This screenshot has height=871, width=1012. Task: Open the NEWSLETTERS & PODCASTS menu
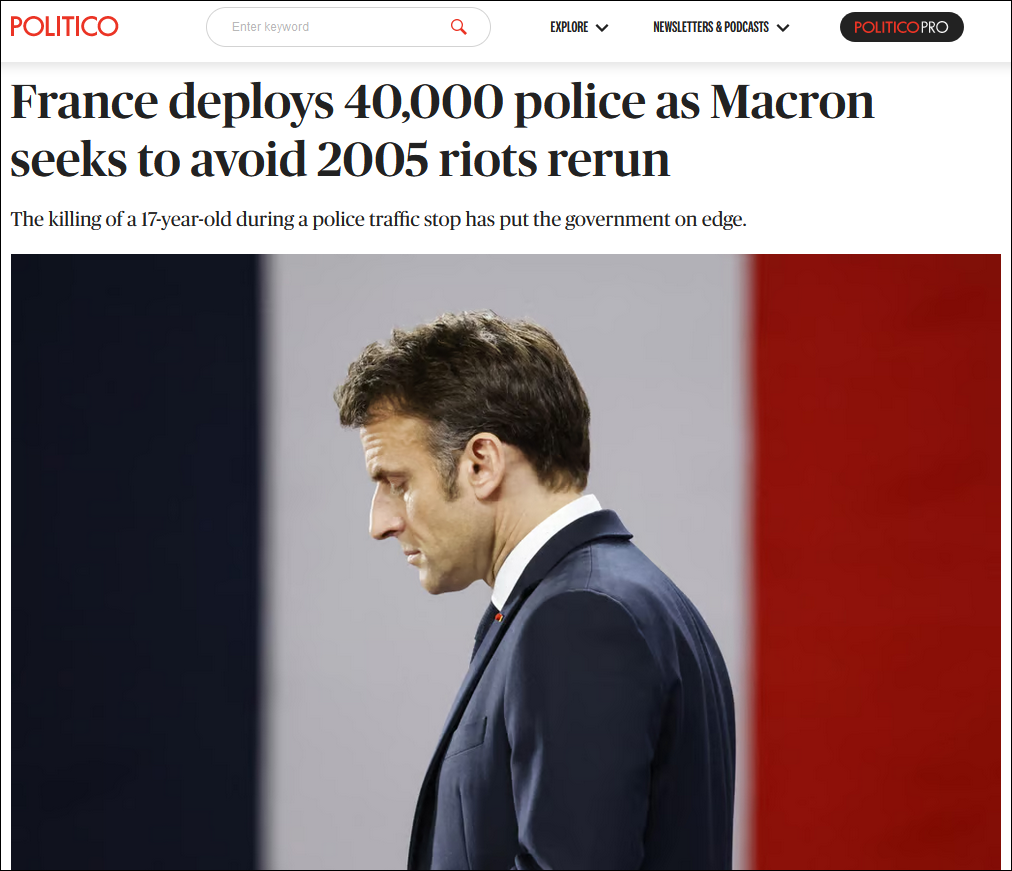tap(711, 27)
